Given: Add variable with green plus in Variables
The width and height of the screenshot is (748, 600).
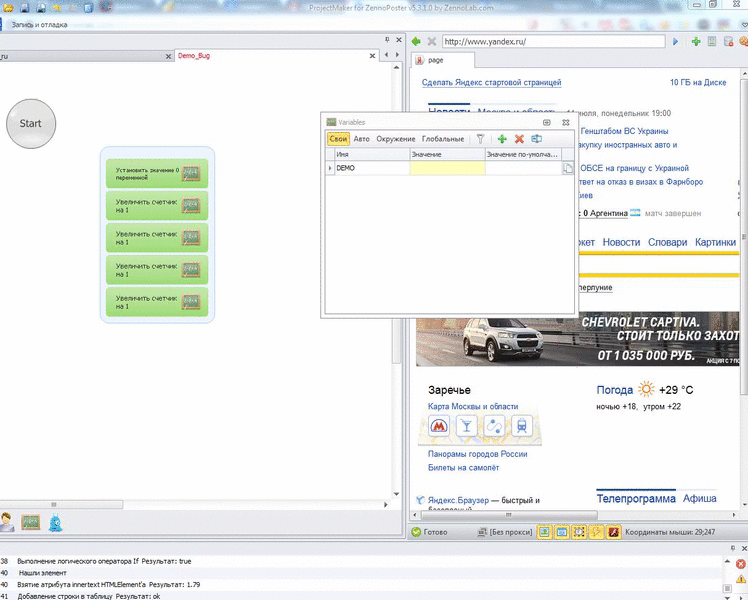Looking at the screenshot, I should click(502, 139).
